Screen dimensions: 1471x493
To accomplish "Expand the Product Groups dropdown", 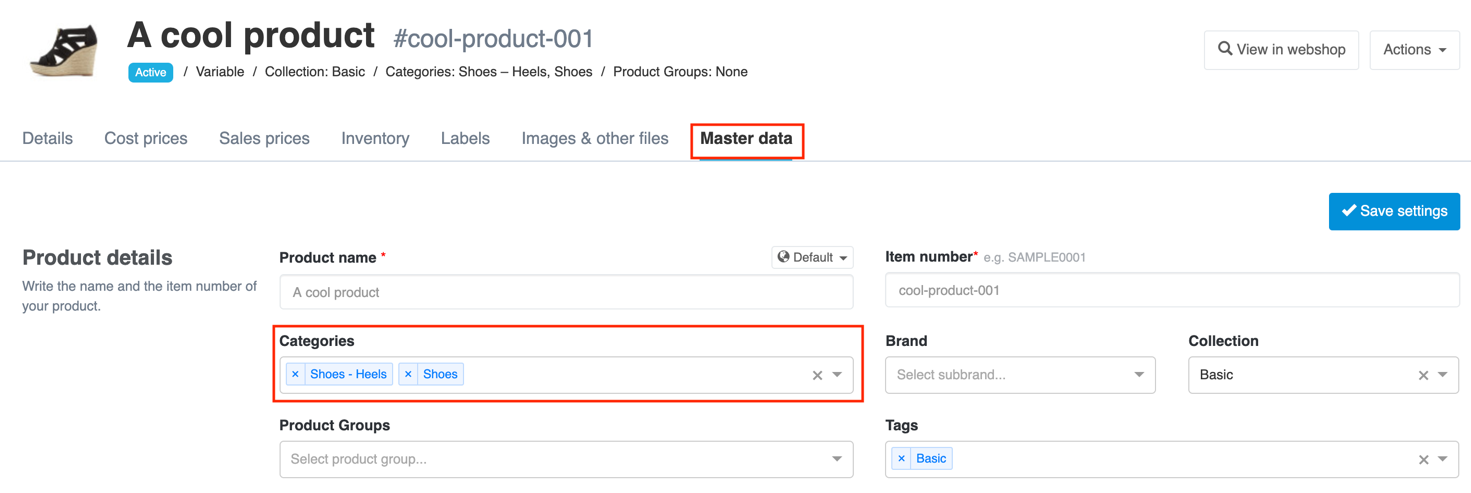I will [x=837, y=459].
